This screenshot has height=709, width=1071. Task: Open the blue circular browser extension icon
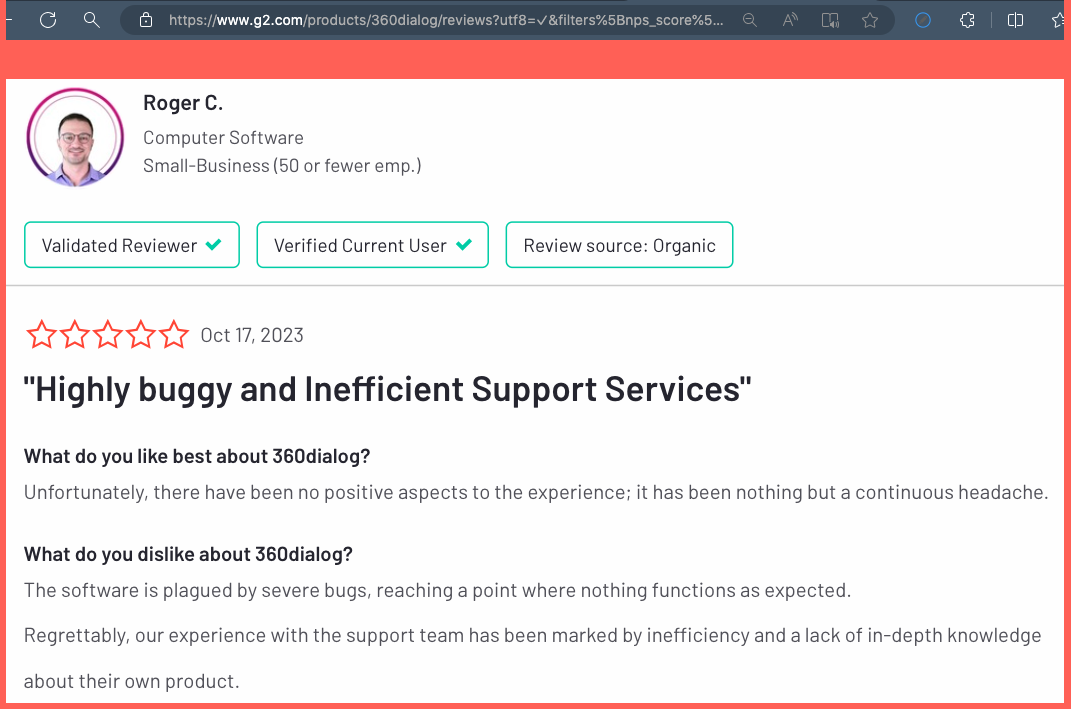[923, 20]
